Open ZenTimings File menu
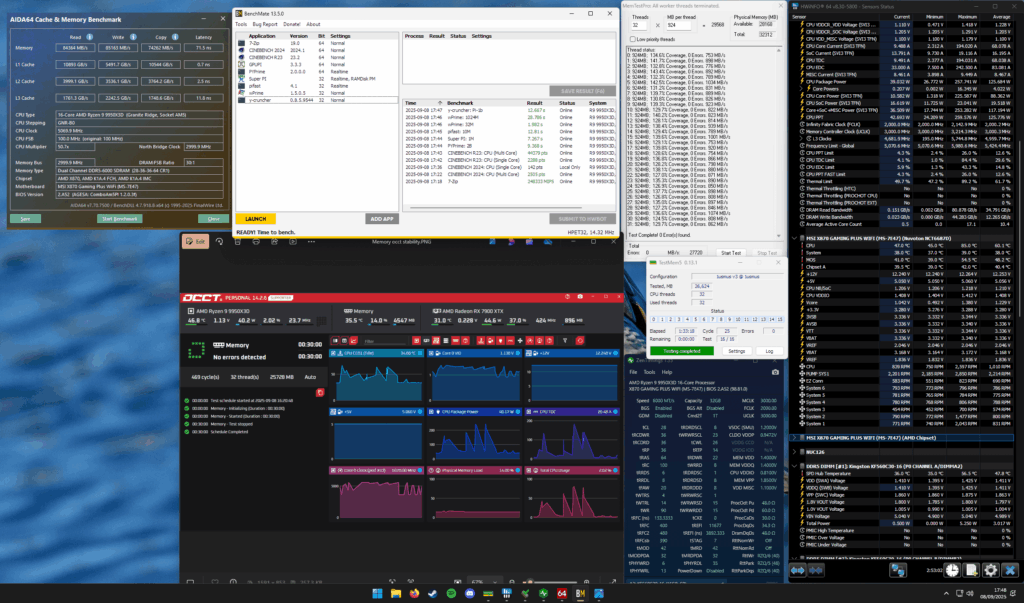The image size is (1024, 603). click(633, 372)
